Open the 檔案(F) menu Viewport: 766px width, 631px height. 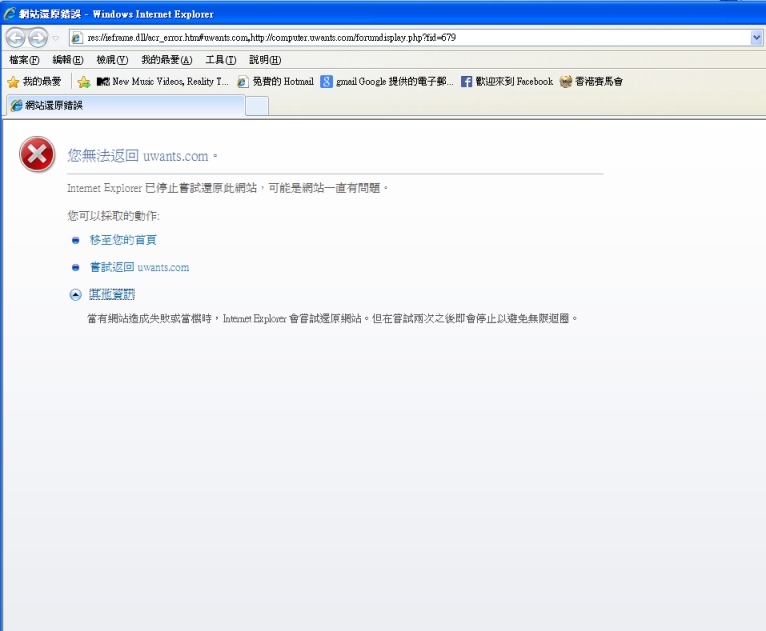(24, 60)
